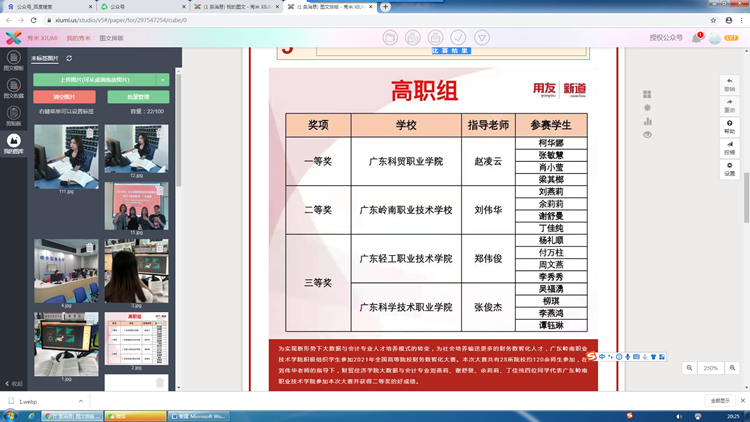Open a new browser tab
The height and width of the screenshot is (422, 750).
[x=385, y=7]
